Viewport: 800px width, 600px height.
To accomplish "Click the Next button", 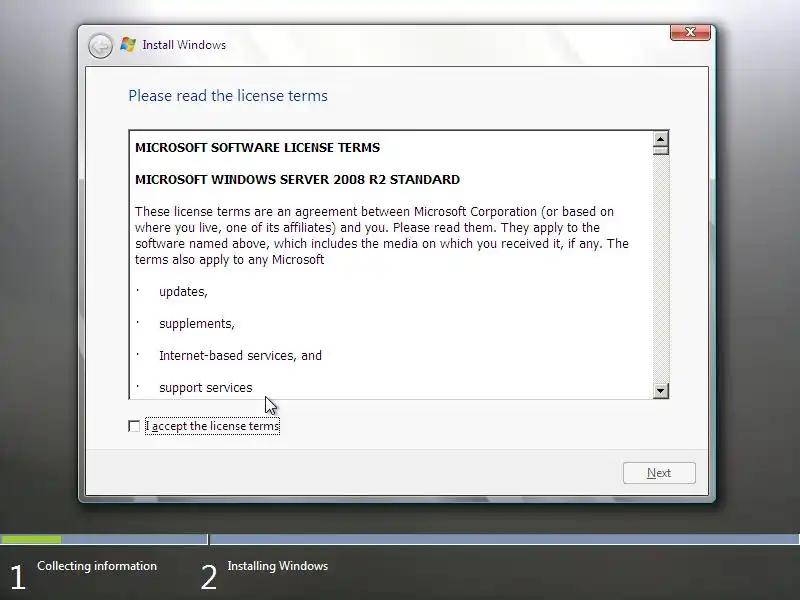I will (x=659, y=473).
